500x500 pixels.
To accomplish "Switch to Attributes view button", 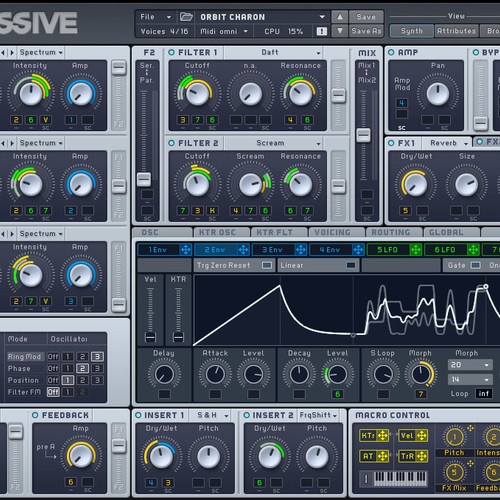I will 456,31.
